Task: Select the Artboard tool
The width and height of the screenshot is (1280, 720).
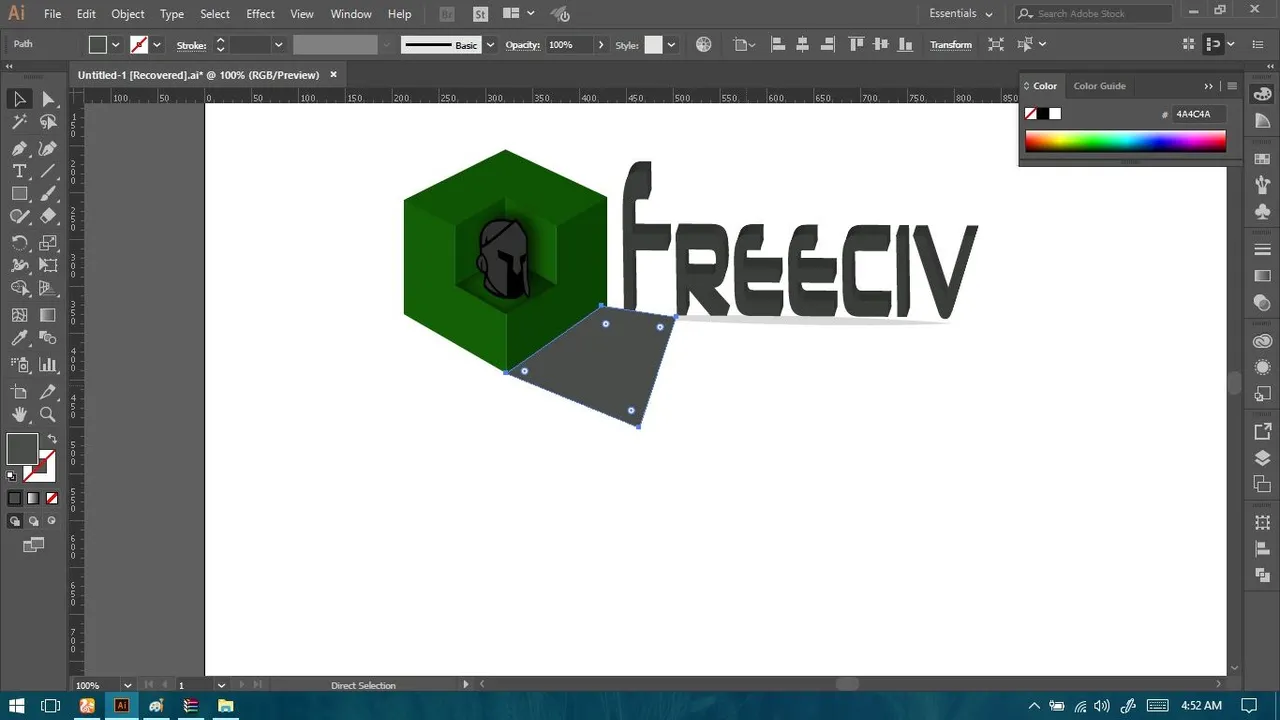Action: (x=19, y=392)
